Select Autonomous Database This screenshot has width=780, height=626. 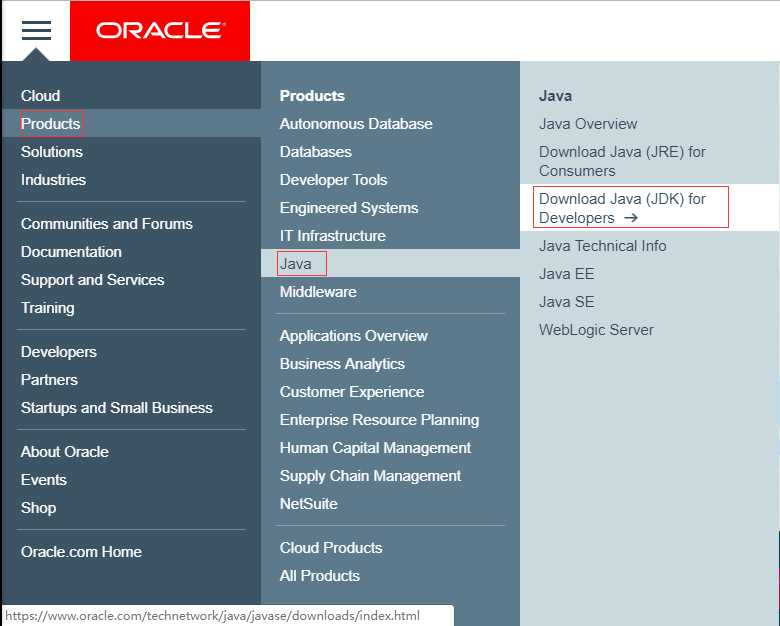(356, 123)
